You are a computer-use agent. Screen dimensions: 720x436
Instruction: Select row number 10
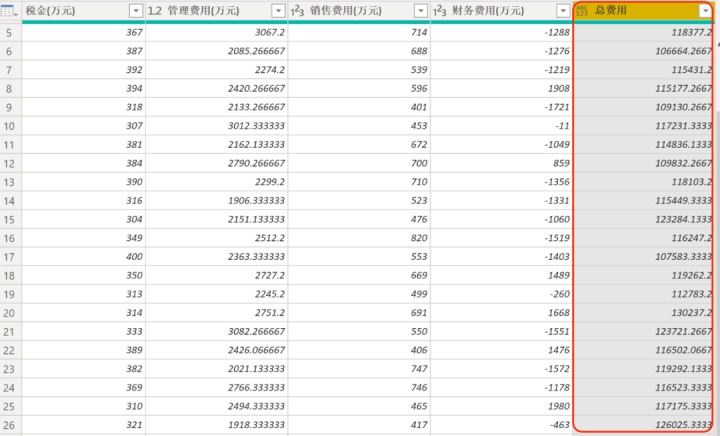pyautogui.click(x=9, y=126)
